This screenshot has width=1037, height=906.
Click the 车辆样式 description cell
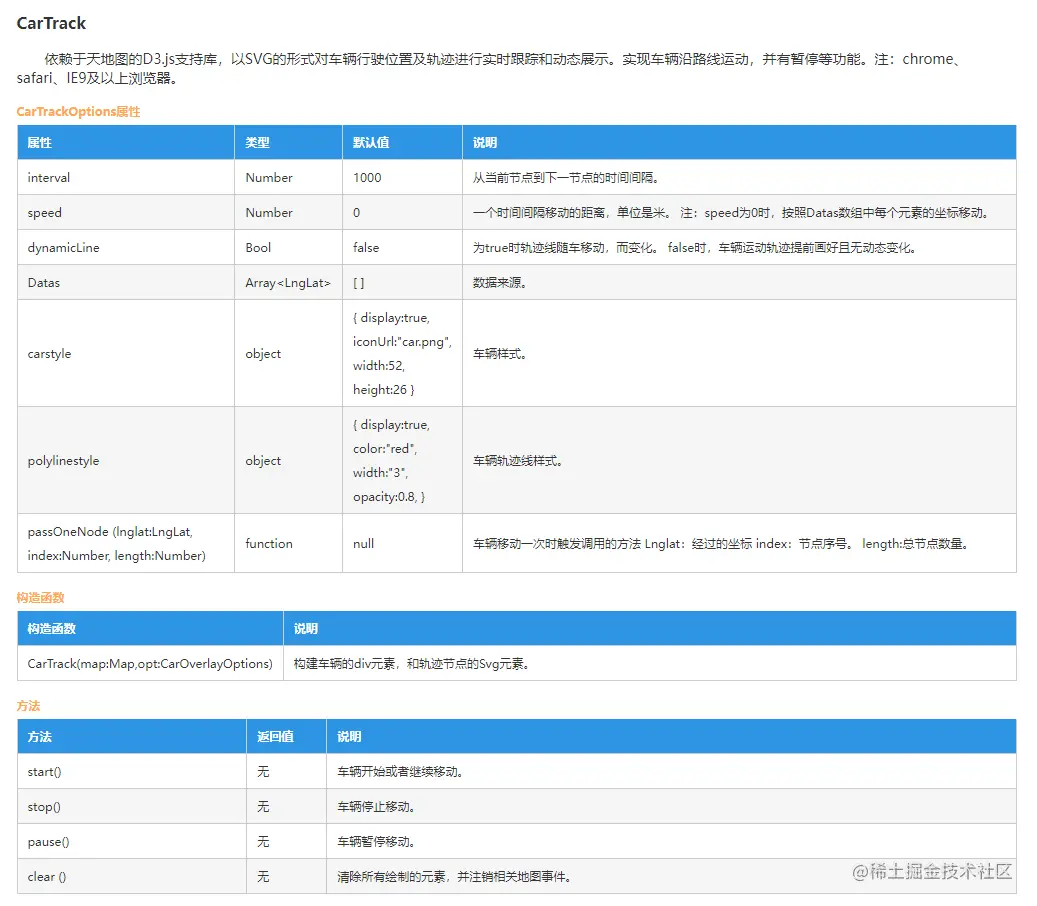(x=739, y=353)
